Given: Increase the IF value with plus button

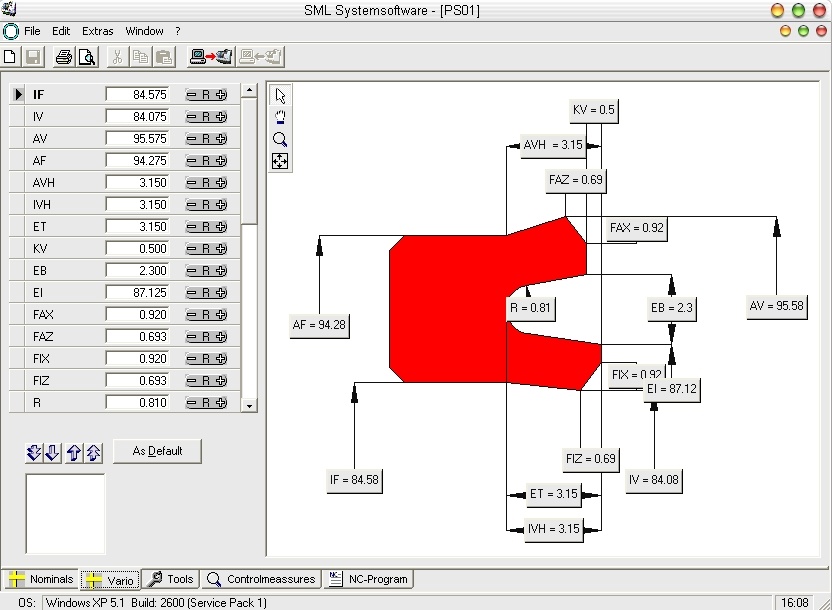Looking at the screenshot, I should coord(220,95).
